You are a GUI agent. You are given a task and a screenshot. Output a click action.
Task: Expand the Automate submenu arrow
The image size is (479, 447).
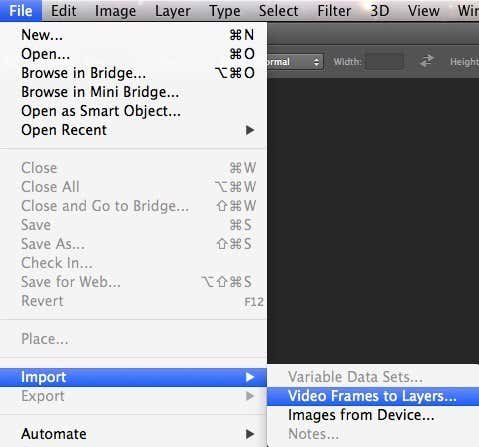250,434
